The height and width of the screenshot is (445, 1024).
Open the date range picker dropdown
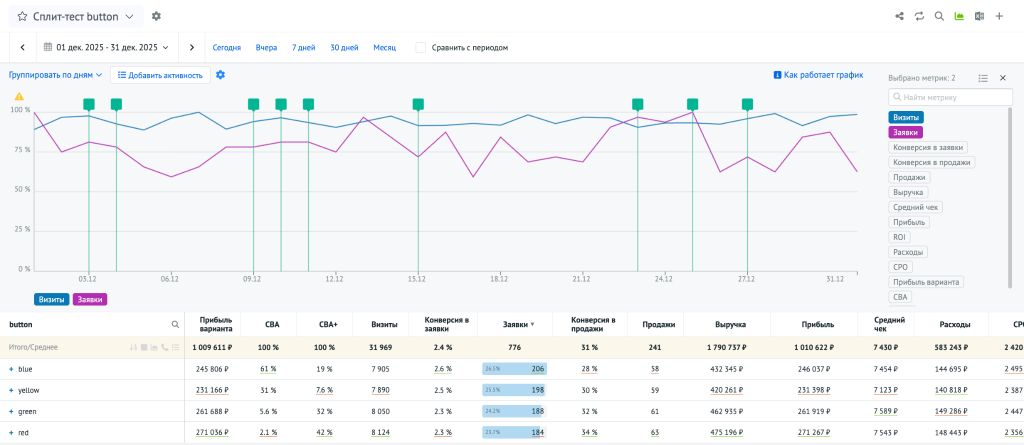pyautogui.click(x=106, y=47)
